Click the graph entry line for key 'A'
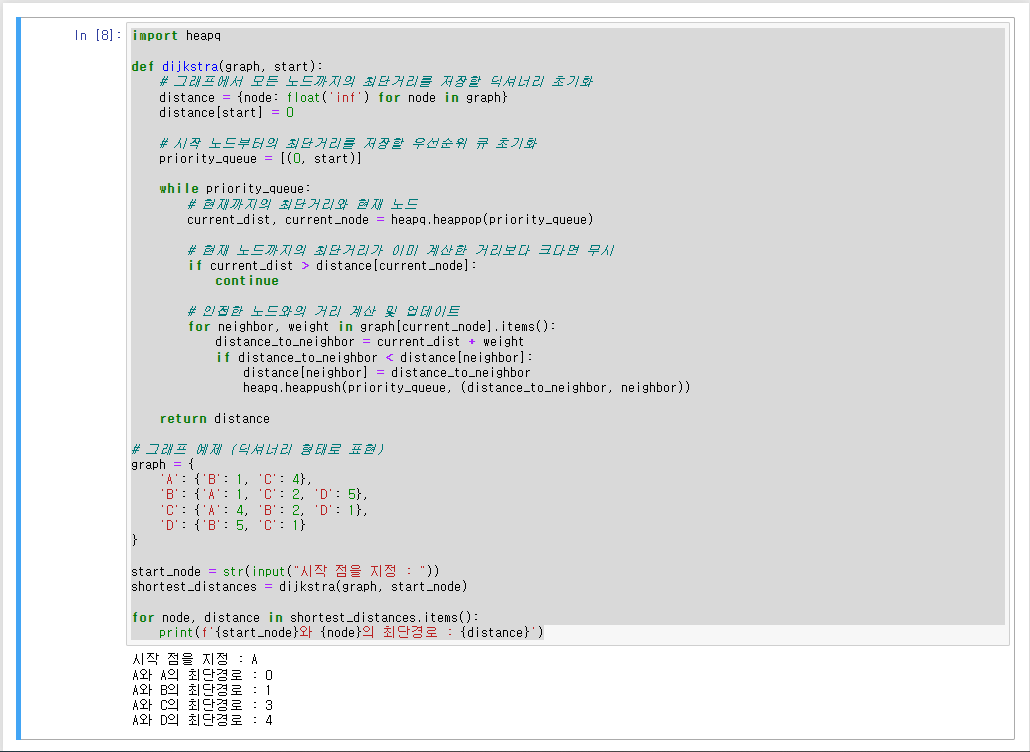This screenshot has height=752, width=1030. click(236, 479)
